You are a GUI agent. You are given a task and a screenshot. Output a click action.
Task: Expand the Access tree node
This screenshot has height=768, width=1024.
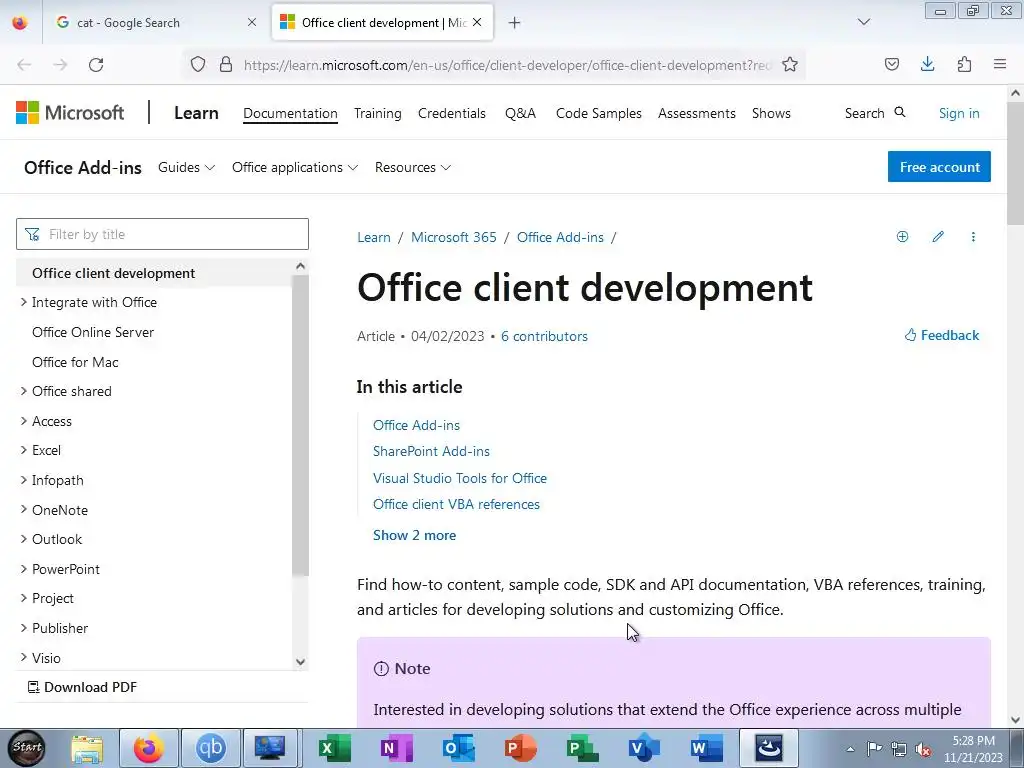24,421
